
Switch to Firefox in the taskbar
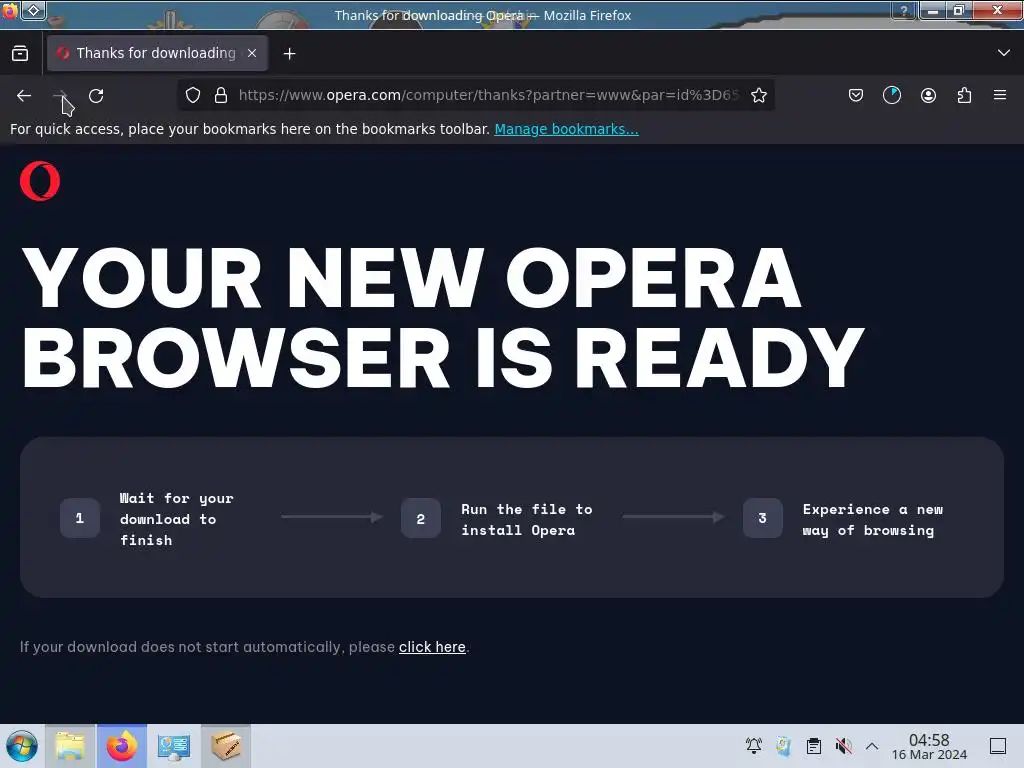[x=122, y=746]
